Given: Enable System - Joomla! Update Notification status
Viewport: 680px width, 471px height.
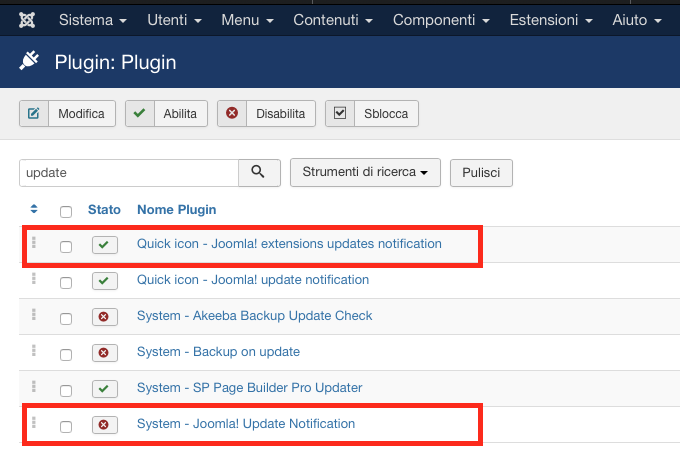Looking at the screenshot, I should [105, 425].
